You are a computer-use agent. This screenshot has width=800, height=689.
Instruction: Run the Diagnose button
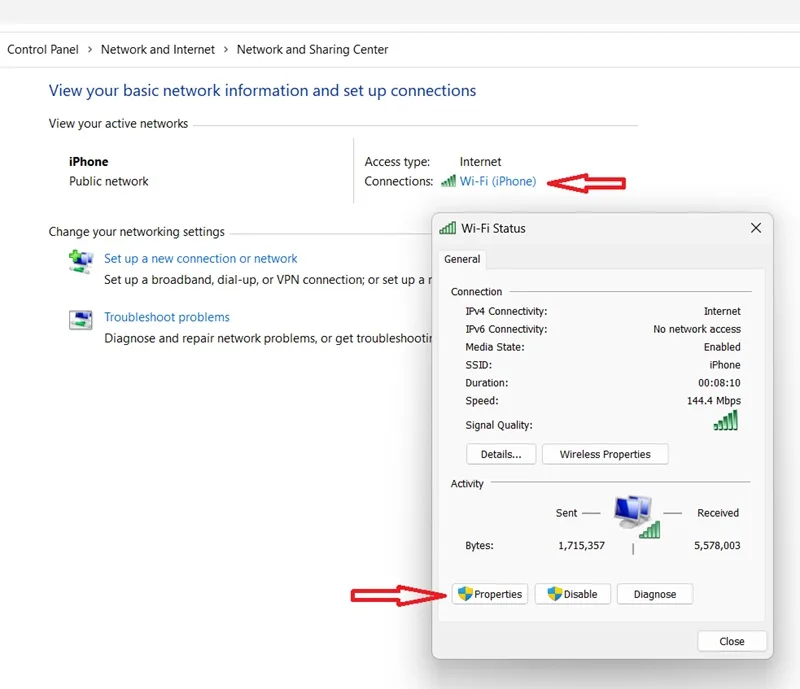(x=655, y=594)
